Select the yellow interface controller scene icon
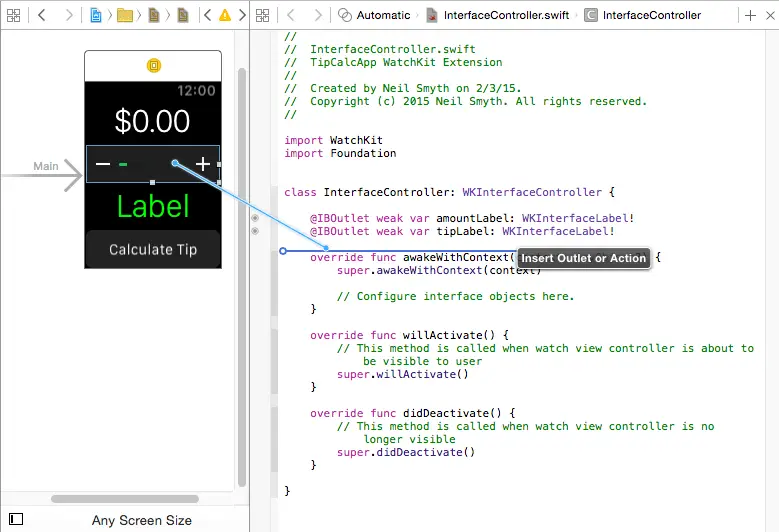 [153, 65]
